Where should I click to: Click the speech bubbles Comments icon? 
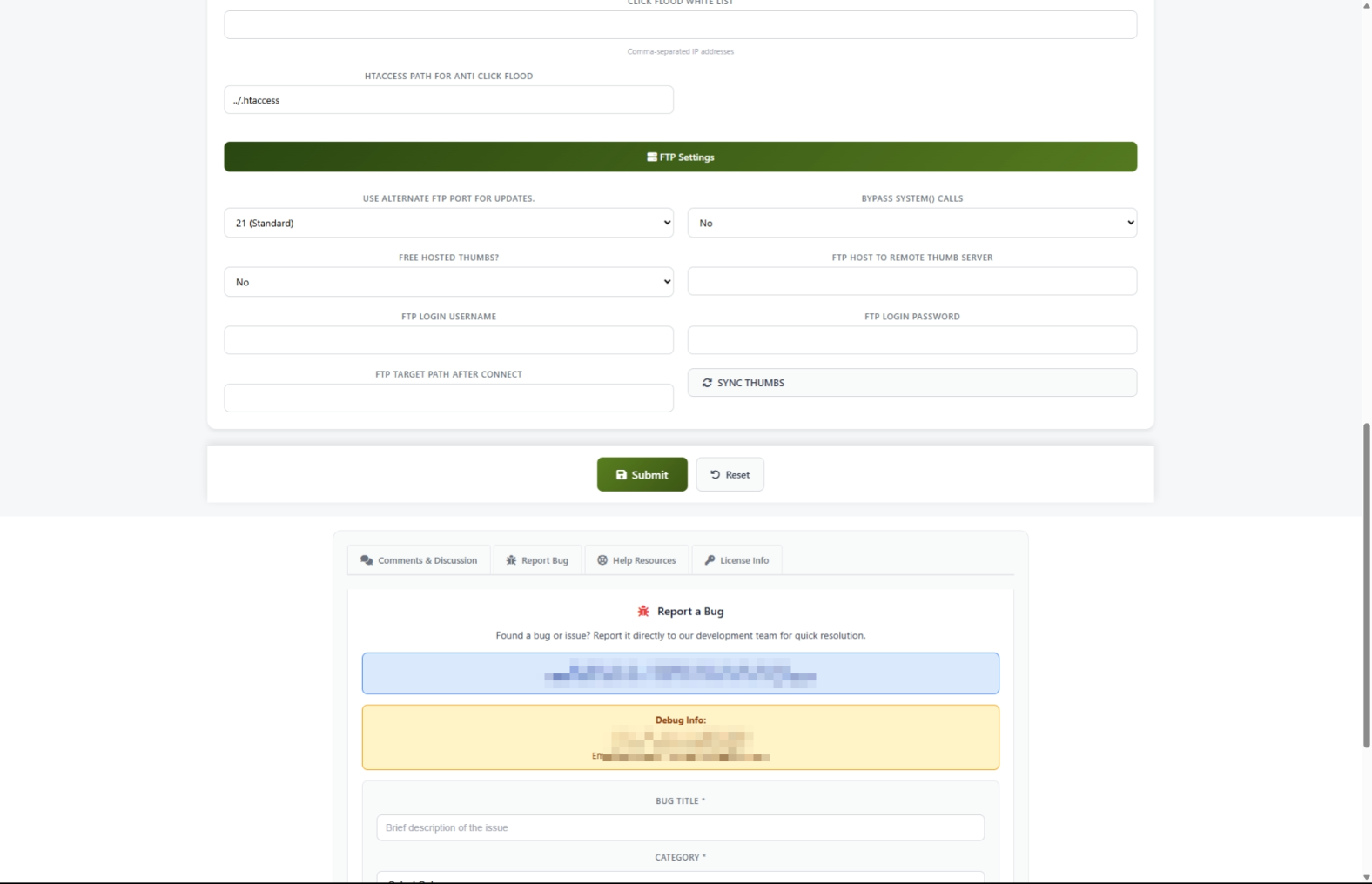coord(367,560)
